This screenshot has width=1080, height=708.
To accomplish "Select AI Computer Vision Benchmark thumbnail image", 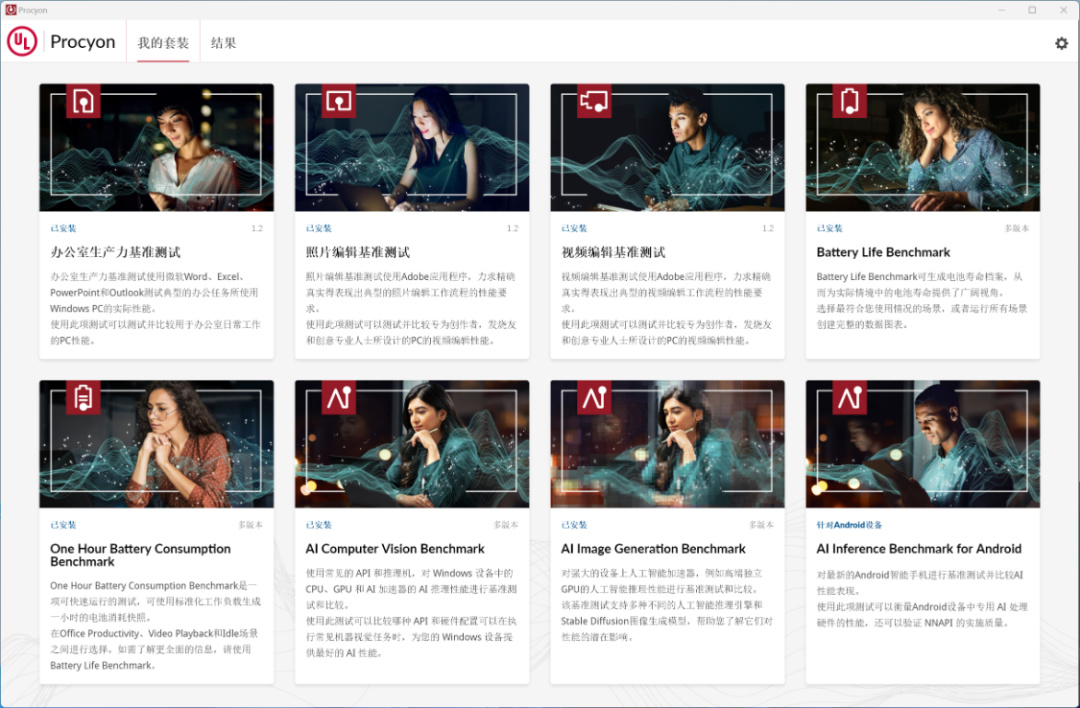I will coord(412,444).
